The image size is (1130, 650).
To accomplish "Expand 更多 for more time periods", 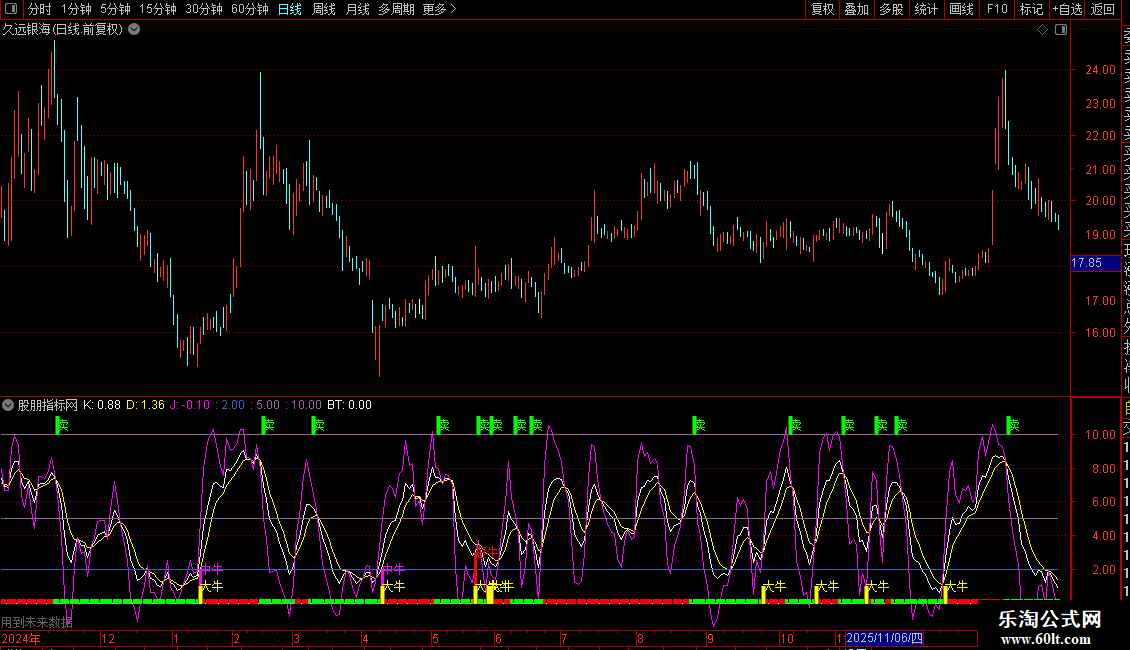I will click(x=439, y=9).
